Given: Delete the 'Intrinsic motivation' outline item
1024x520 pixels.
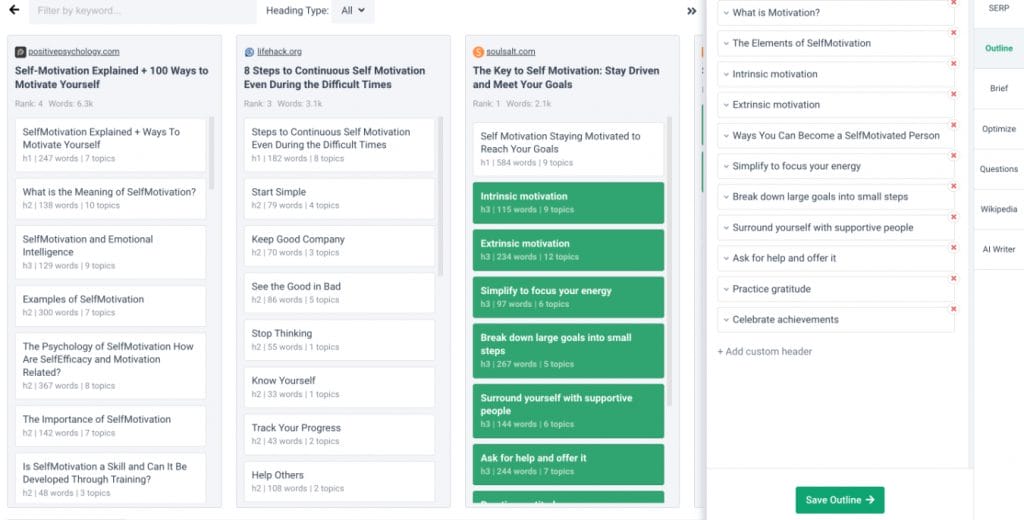Looking at the screenshot, I should (x=953, y=63).
